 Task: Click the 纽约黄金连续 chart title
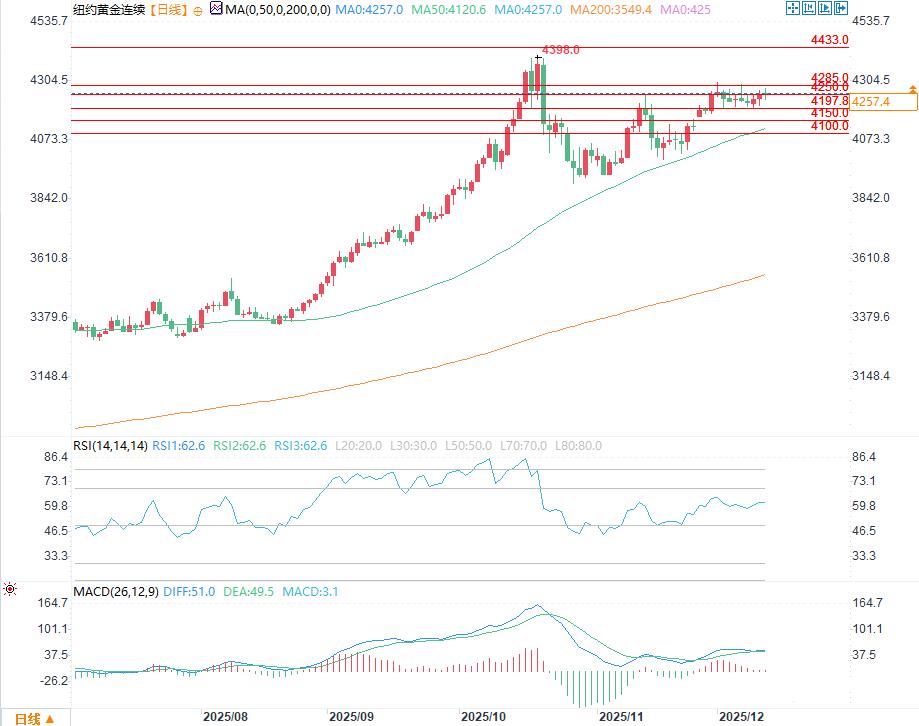tap(110, 9)
